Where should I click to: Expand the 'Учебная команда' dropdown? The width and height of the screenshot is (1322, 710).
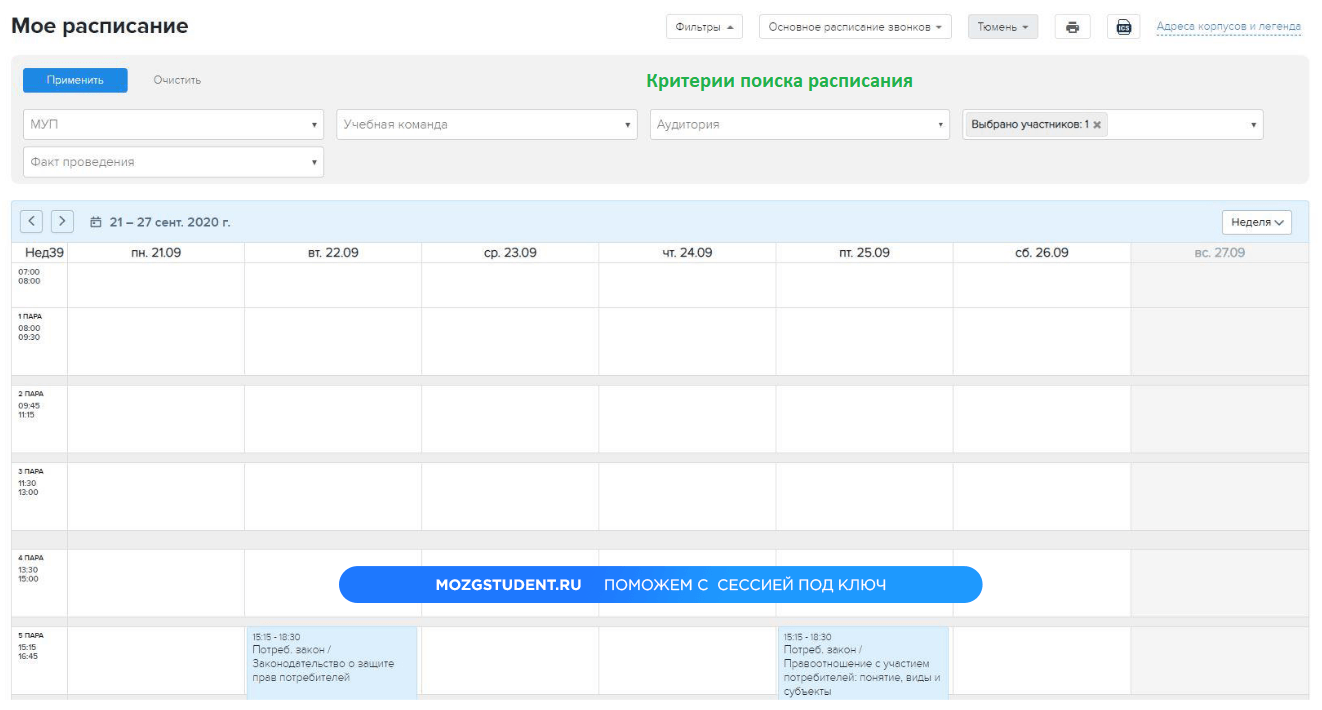(x=486, y=125)
